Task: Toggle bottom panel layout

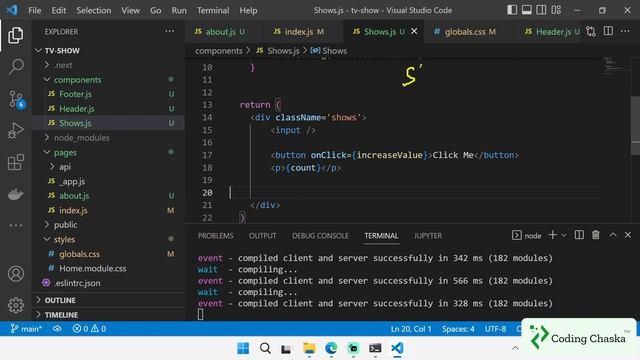Action: (527, 10)
